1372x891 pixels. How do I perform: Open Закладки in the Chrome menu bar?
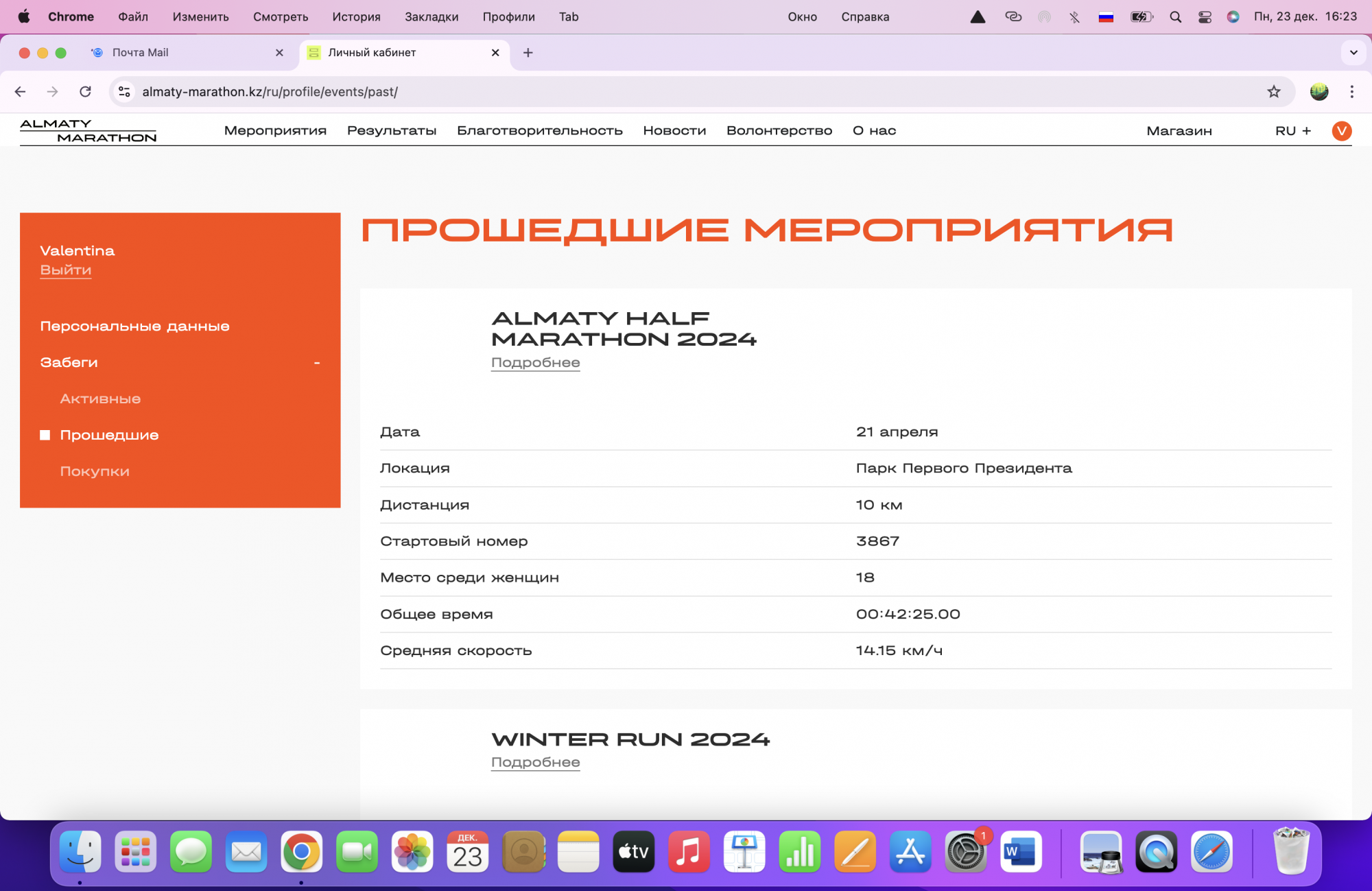[431, 17]
